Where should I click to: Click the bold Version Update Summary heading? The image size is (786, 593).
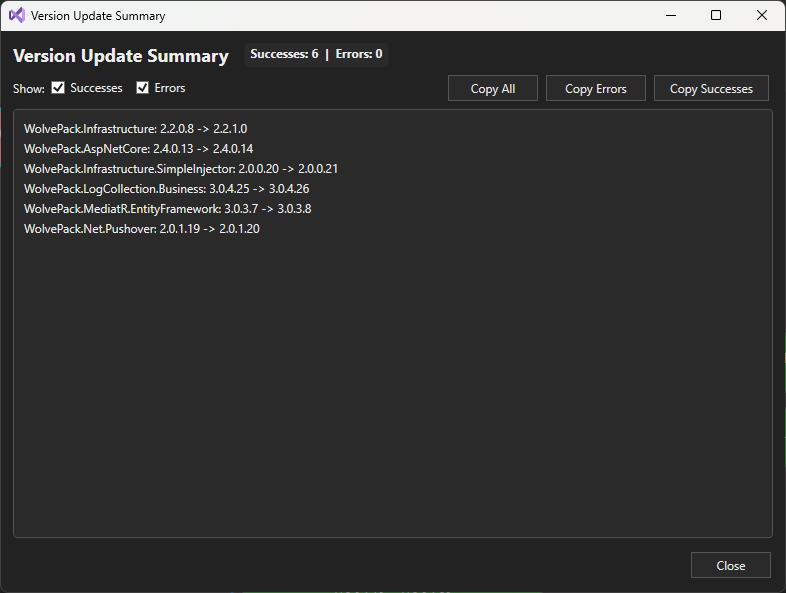(x=120, y=56)
